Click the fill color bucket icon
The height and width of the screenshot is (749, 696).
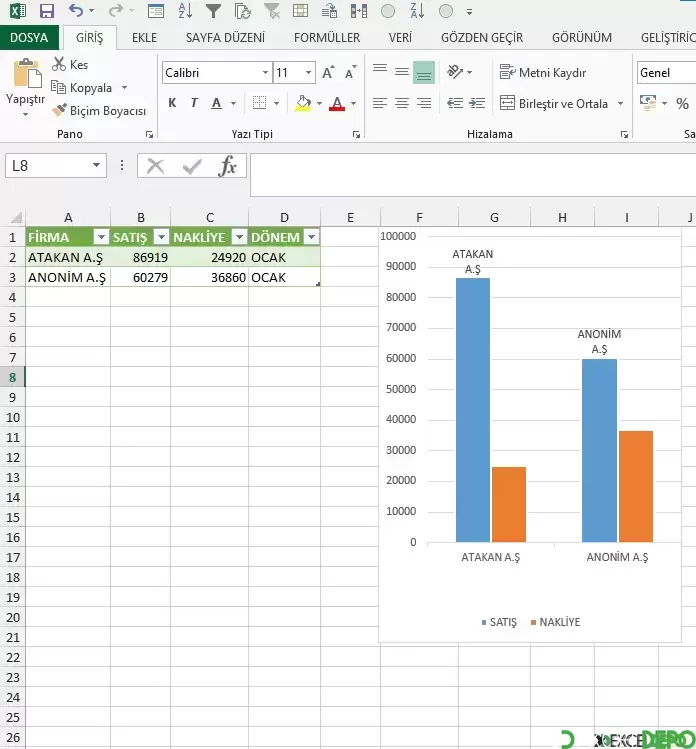click(x=303, y=103)
